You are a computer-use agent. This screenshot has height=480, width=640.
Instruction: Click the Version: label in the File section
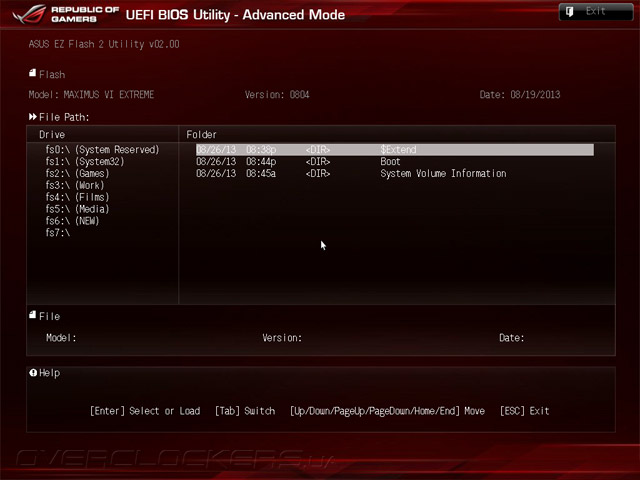[282, 338]
